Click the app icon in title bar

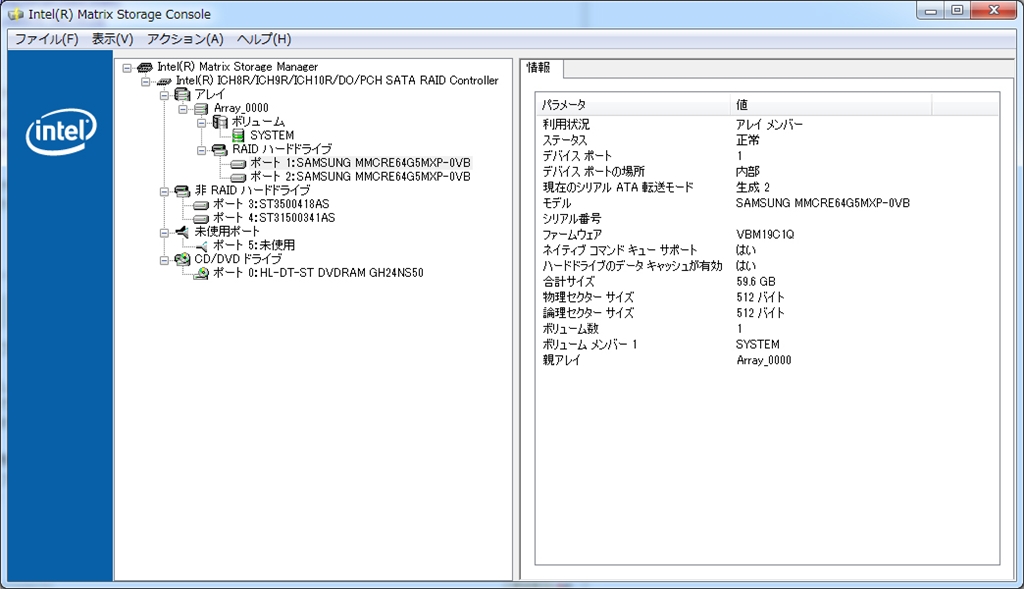tap(16, 14)
